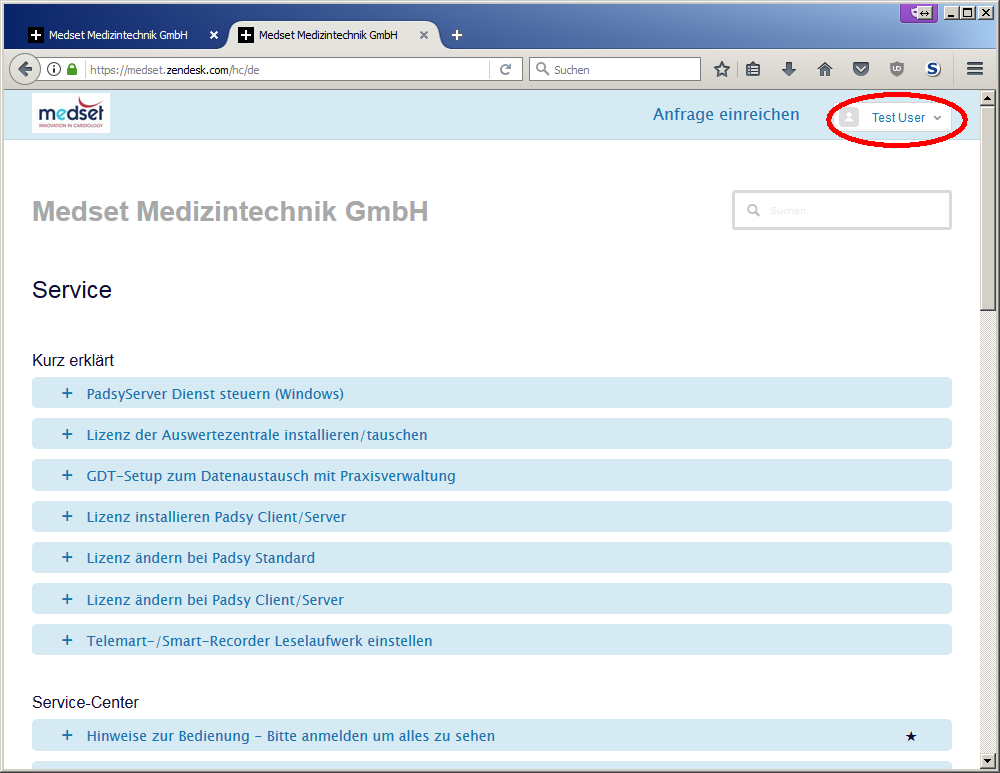The image size is (1000, 773).
Task: Open Telemart-/Smart-Recorder Leselaufwerk einstellen link
Action: tap(259, 641)
